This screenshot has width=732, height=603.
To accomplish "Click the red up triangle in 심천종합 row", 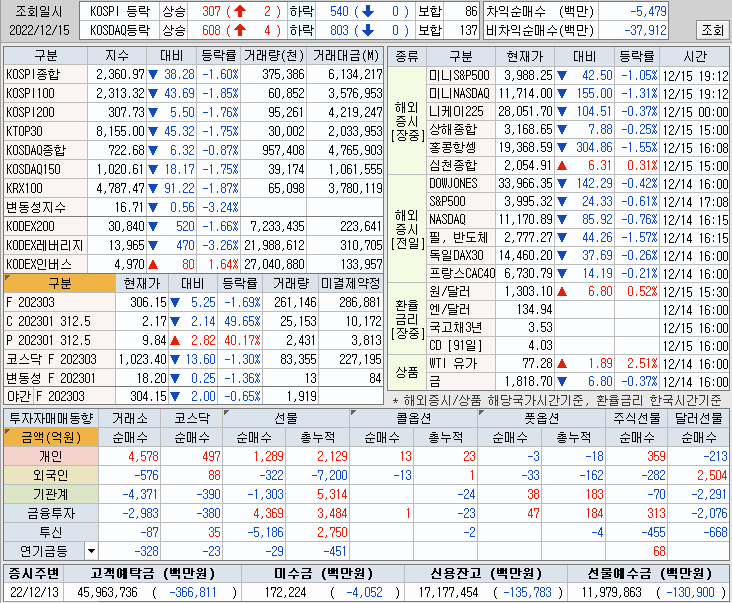I will 562,166.
